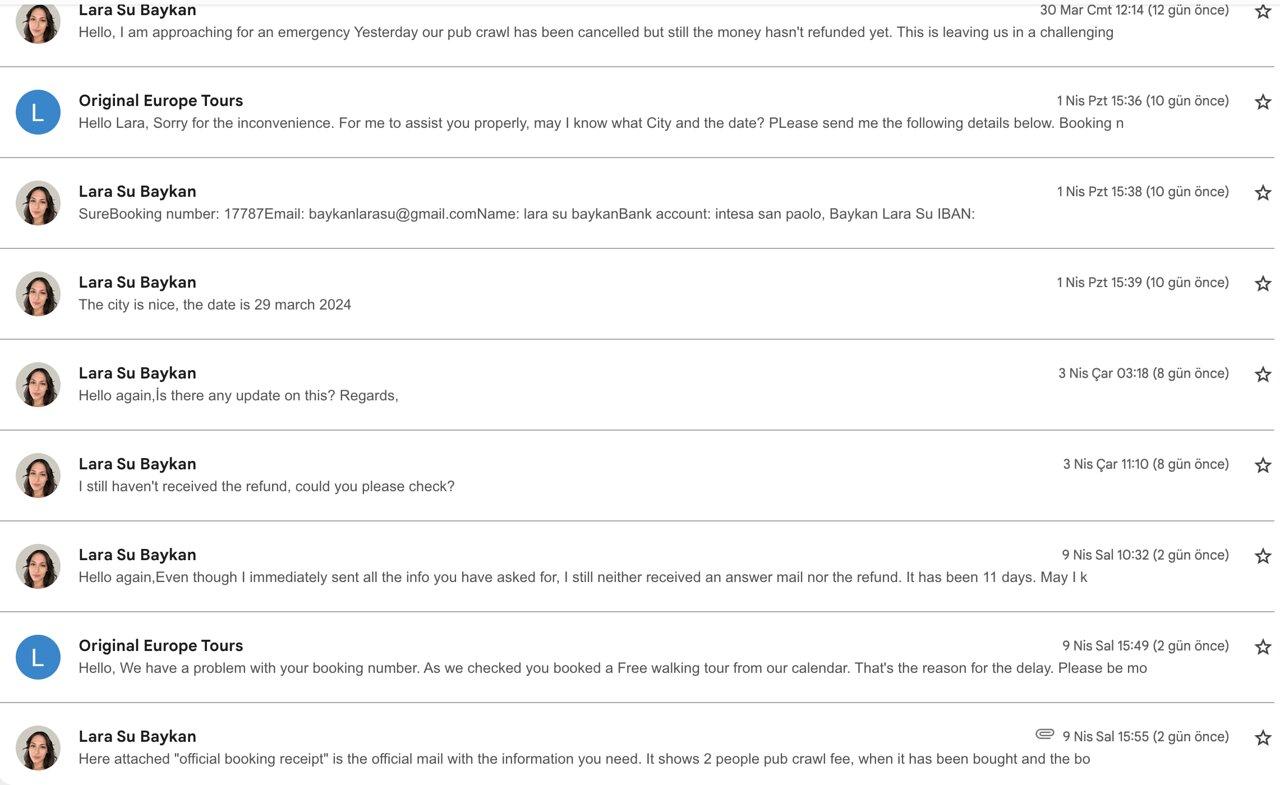The height and width of the screenshot is (785, 1280).
Task: Click the paperclip attachment icon
Action: pyautogui.click(x=1045, y=735)
